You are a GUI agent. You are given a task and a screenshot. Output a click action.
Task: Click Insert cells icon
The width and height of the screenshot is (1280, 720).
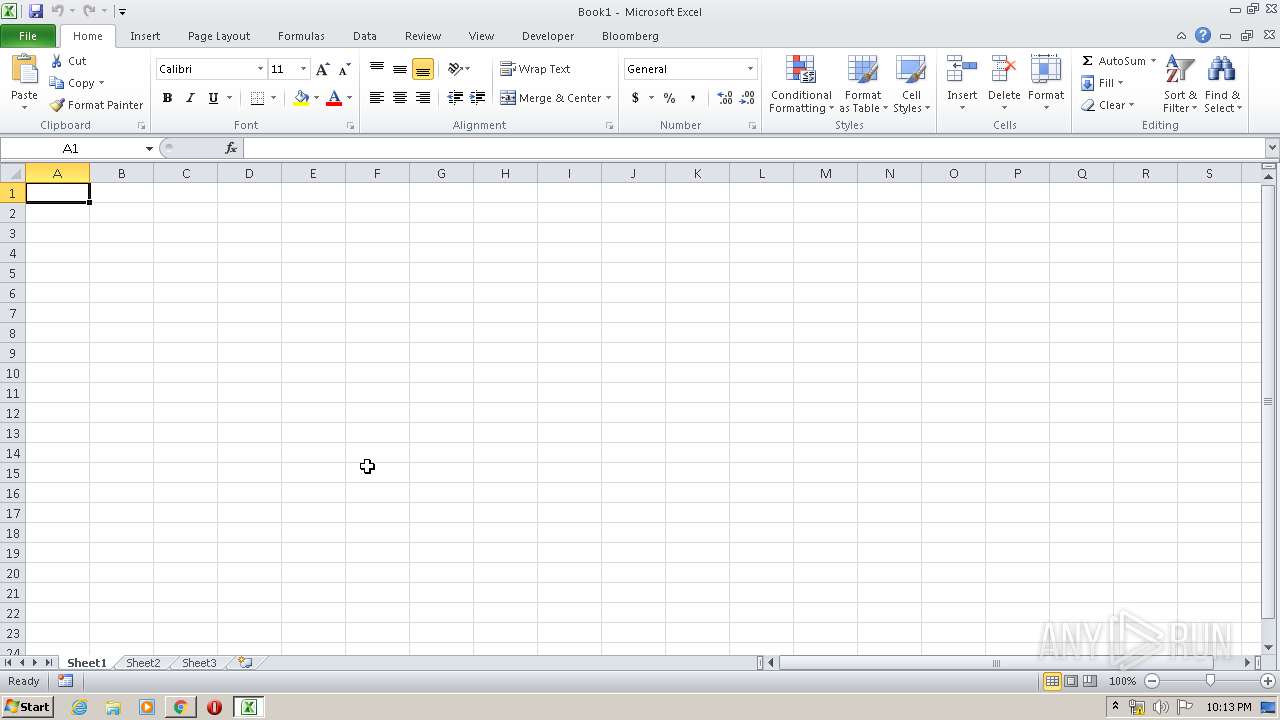coord(962,70)
